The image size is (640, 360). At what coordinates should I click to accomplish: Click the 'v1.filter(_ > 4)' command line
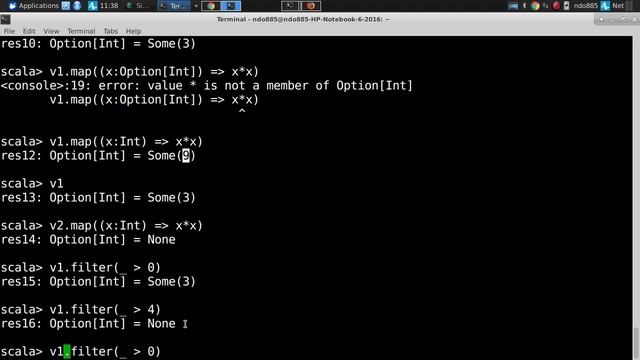point(105,309)
